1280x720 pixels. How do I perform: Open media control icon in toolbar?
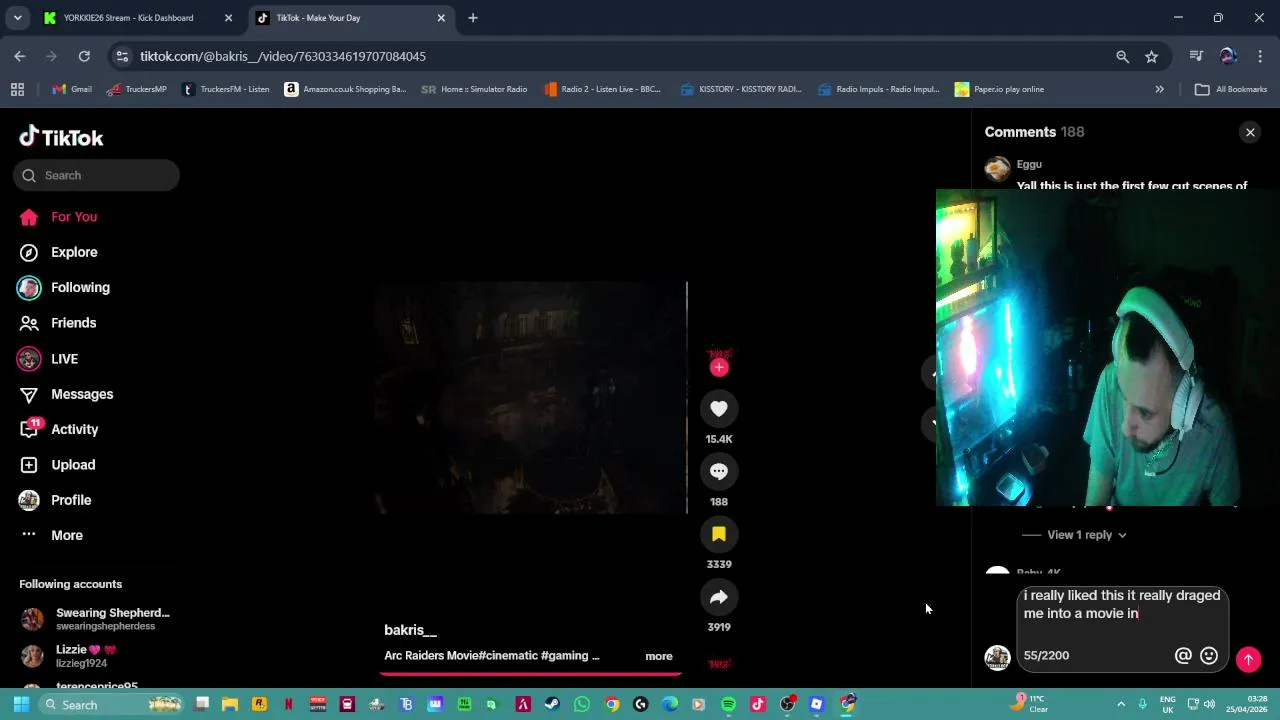tap(1196, 56)
